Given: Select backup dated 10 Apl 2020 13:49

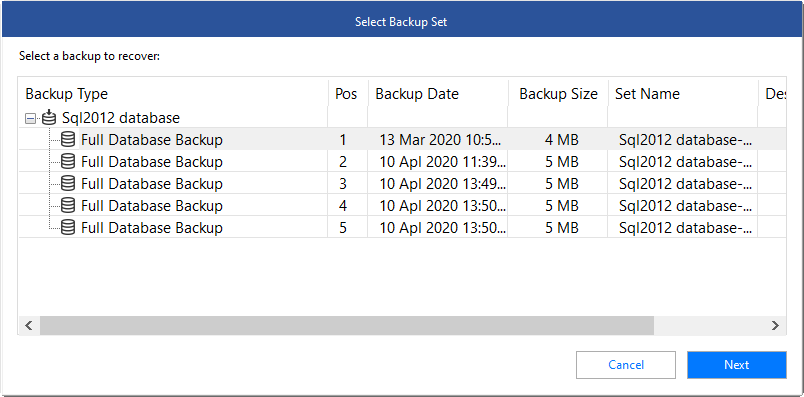Looking at the screenshot, I should 402,184.
